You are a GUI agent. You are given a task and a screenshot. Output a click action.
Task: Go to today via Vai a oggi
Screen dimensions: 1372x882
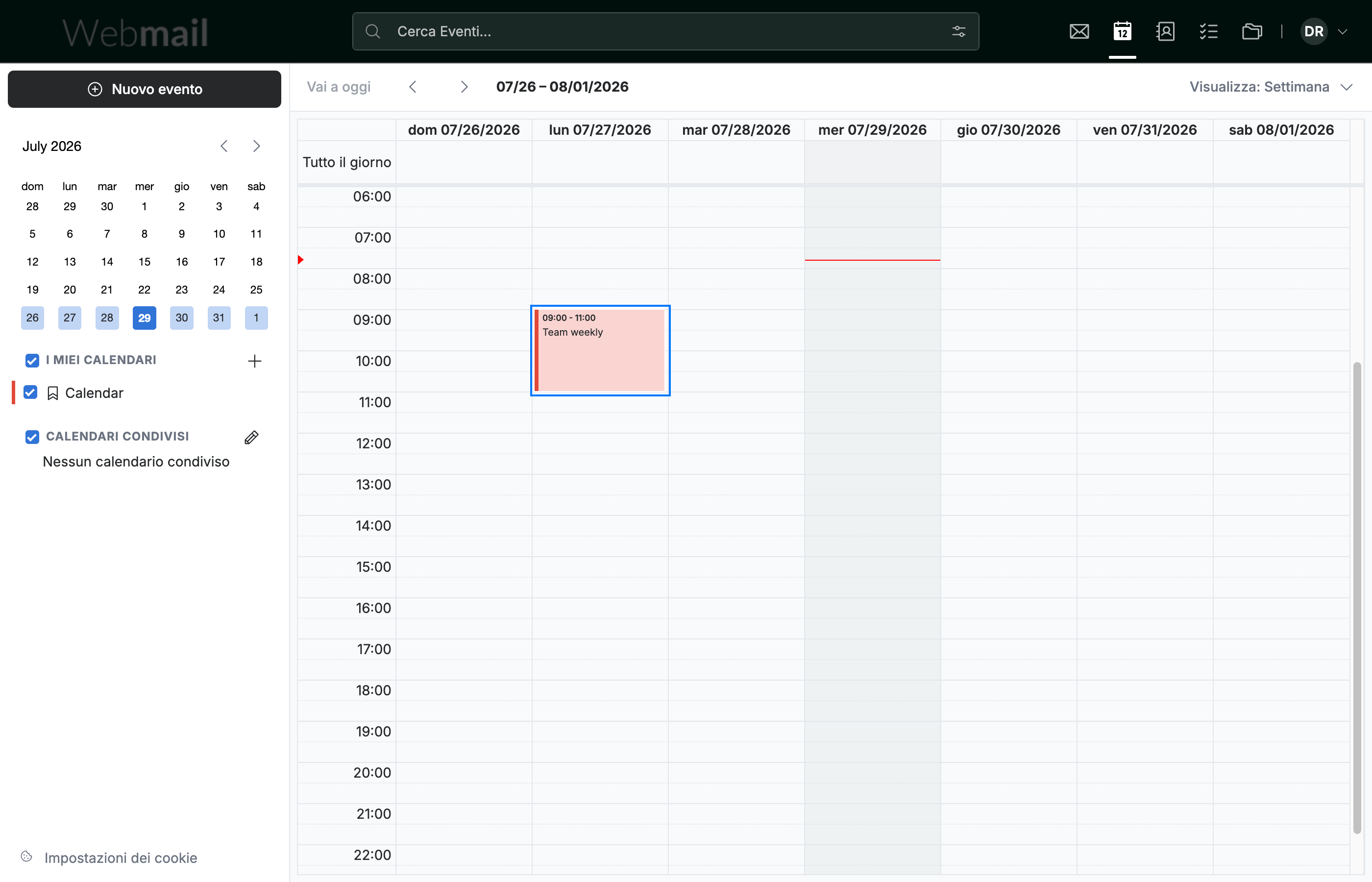(x=339, y=87)
